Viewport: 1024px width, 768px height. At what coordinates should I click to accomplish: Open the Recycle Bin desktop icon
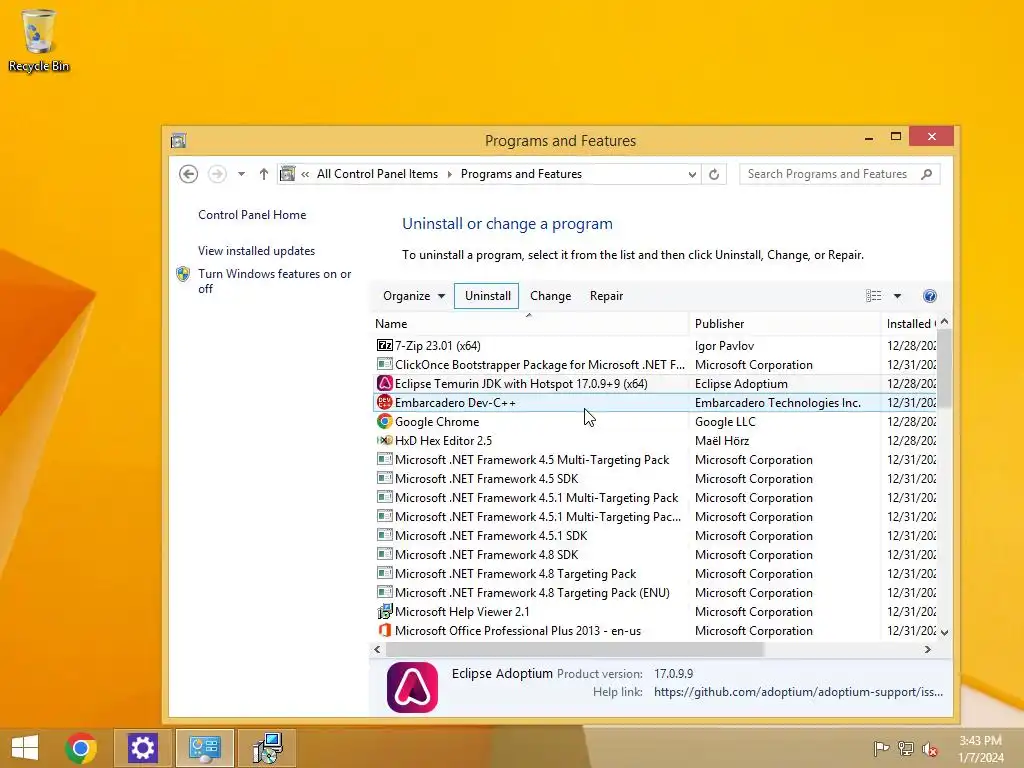click(x=38, y=40)
